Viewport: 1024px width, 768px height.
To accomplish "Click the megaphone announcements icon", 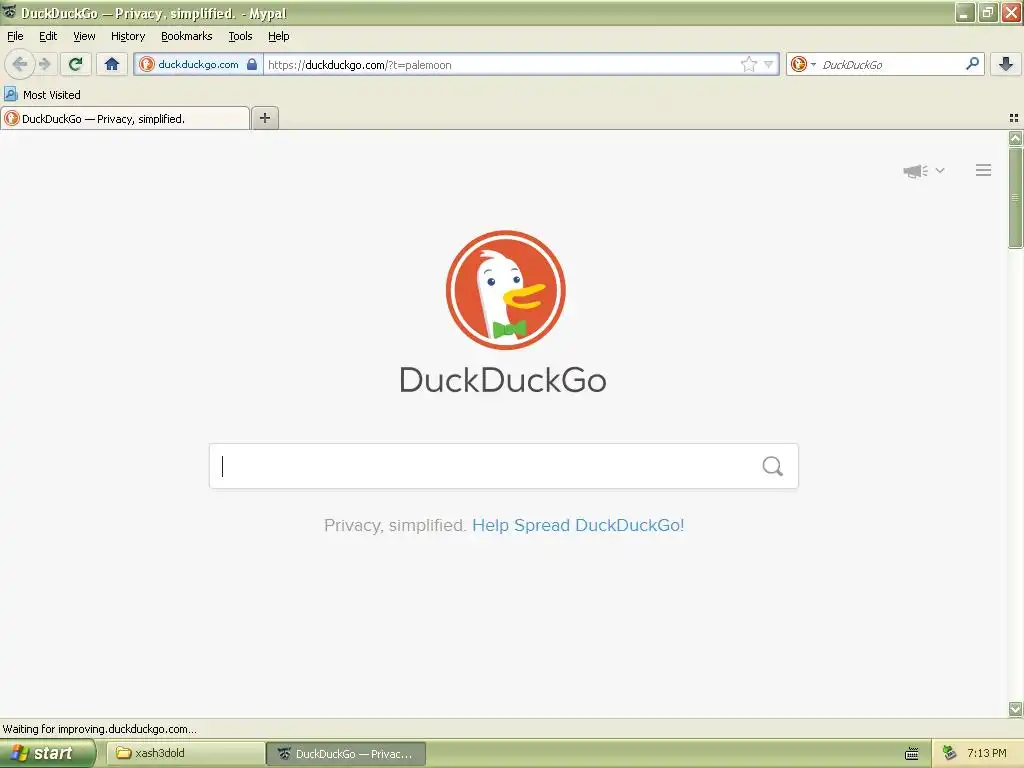I will [916, 170].
